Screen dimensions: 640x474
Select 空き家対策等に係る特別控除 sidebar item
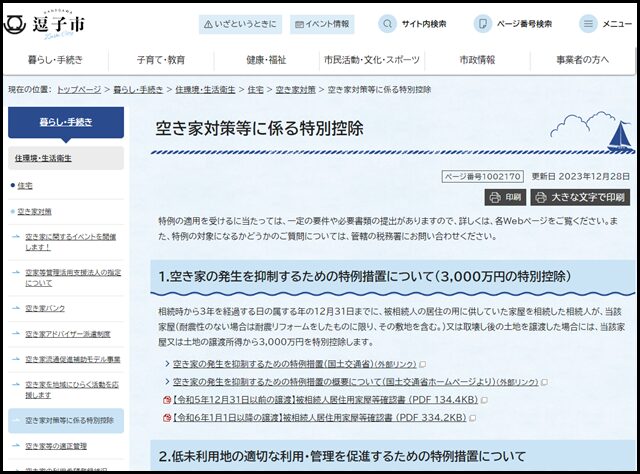(x=66, y=421)
